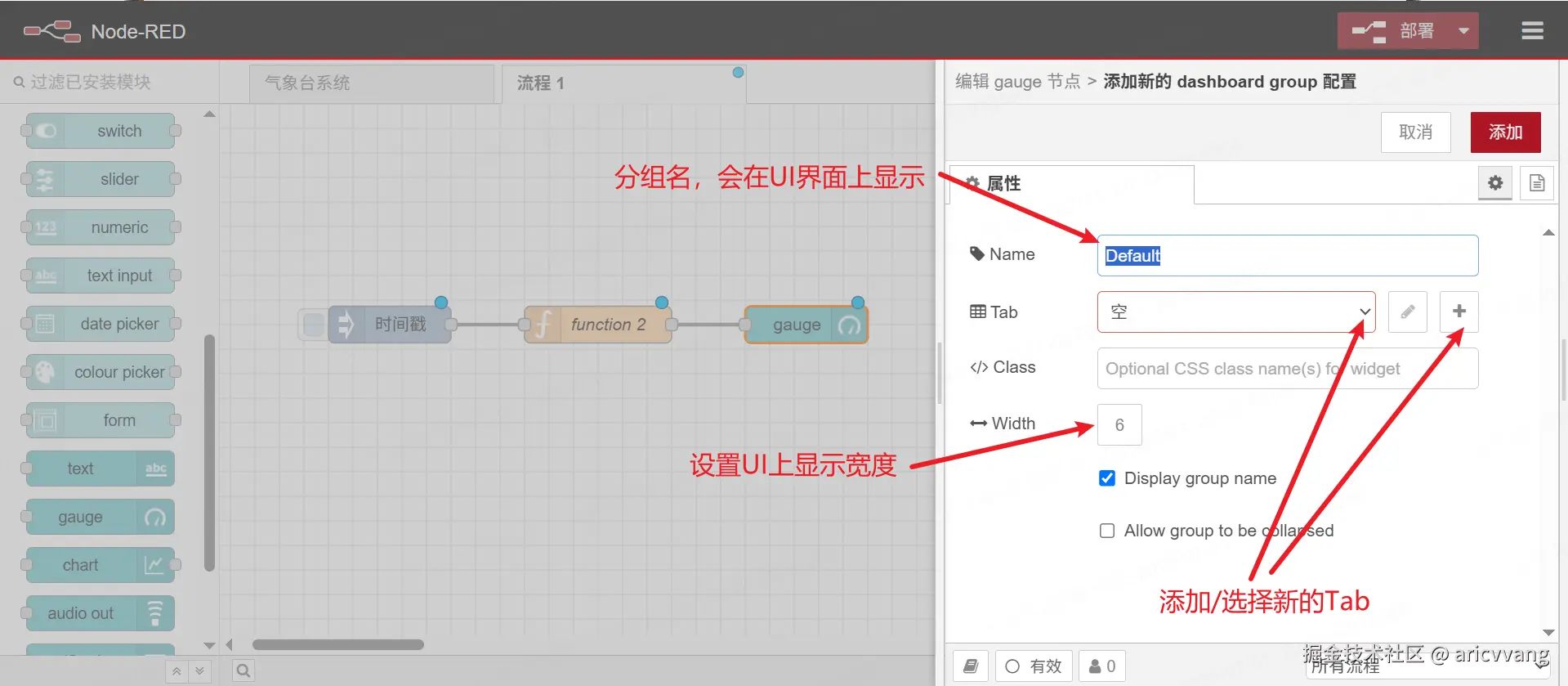
Task: Click the palette scrollbar down arrow
Action: [209, 646]
